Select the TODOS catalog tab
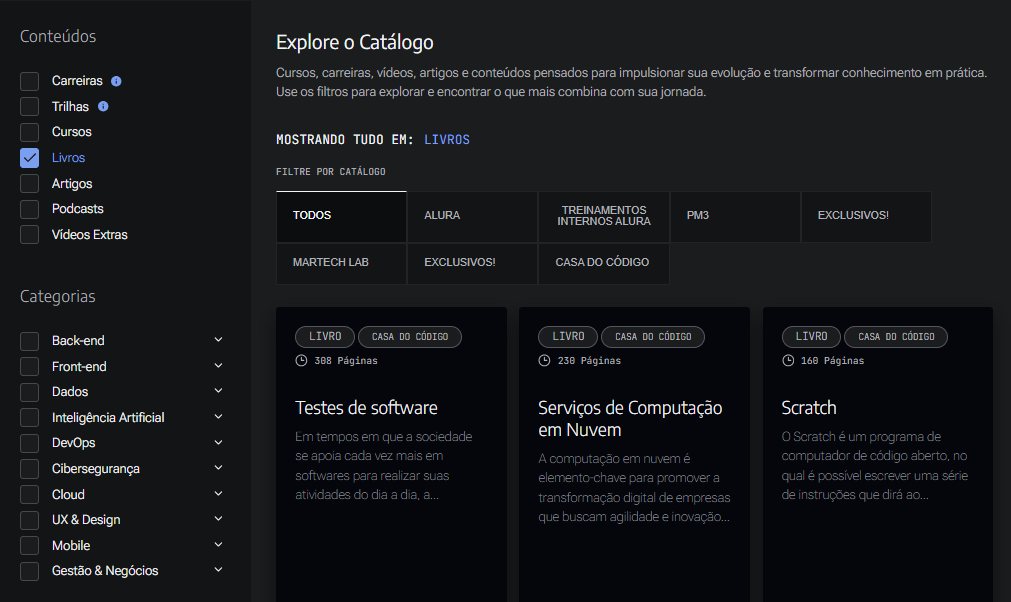 (x=341, y=216)
